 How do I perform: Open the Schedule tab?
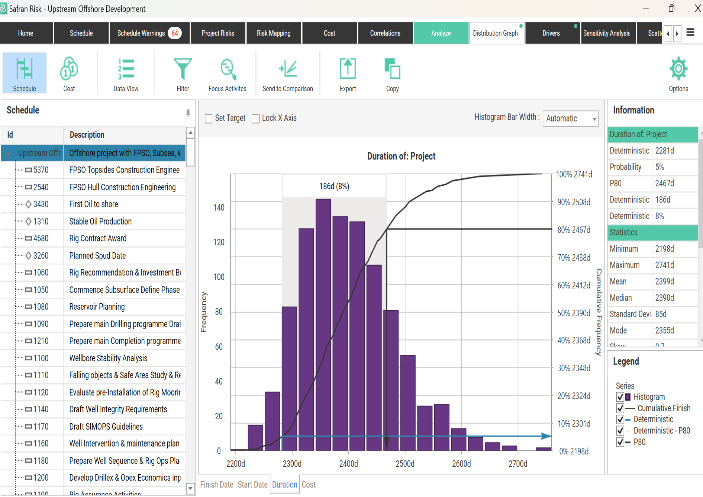coord(81,33)
